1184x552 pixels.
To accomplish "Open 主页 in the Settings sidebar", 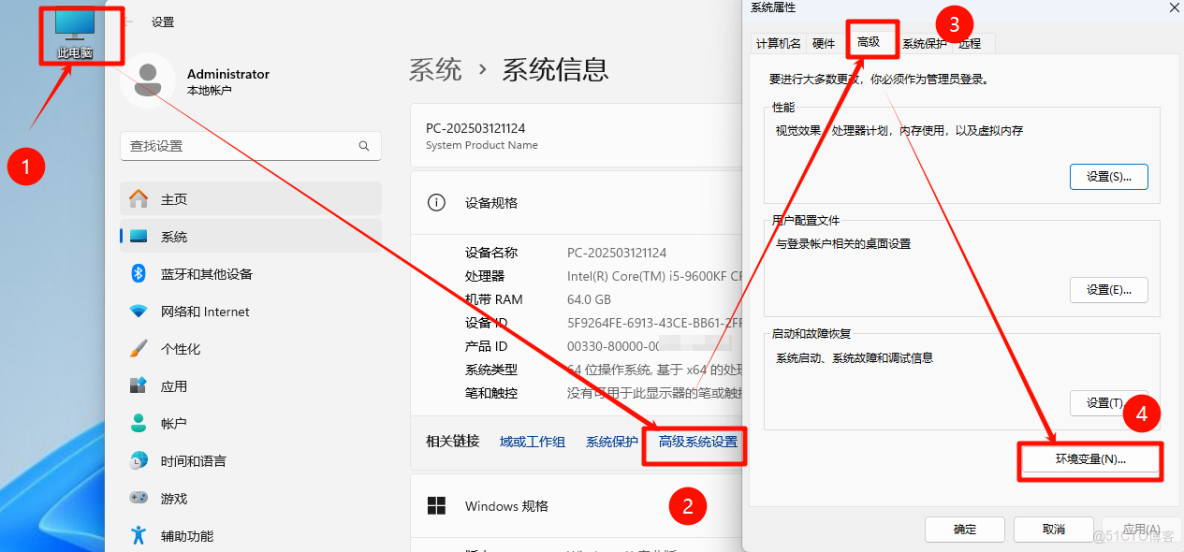I will pos(251,199).
